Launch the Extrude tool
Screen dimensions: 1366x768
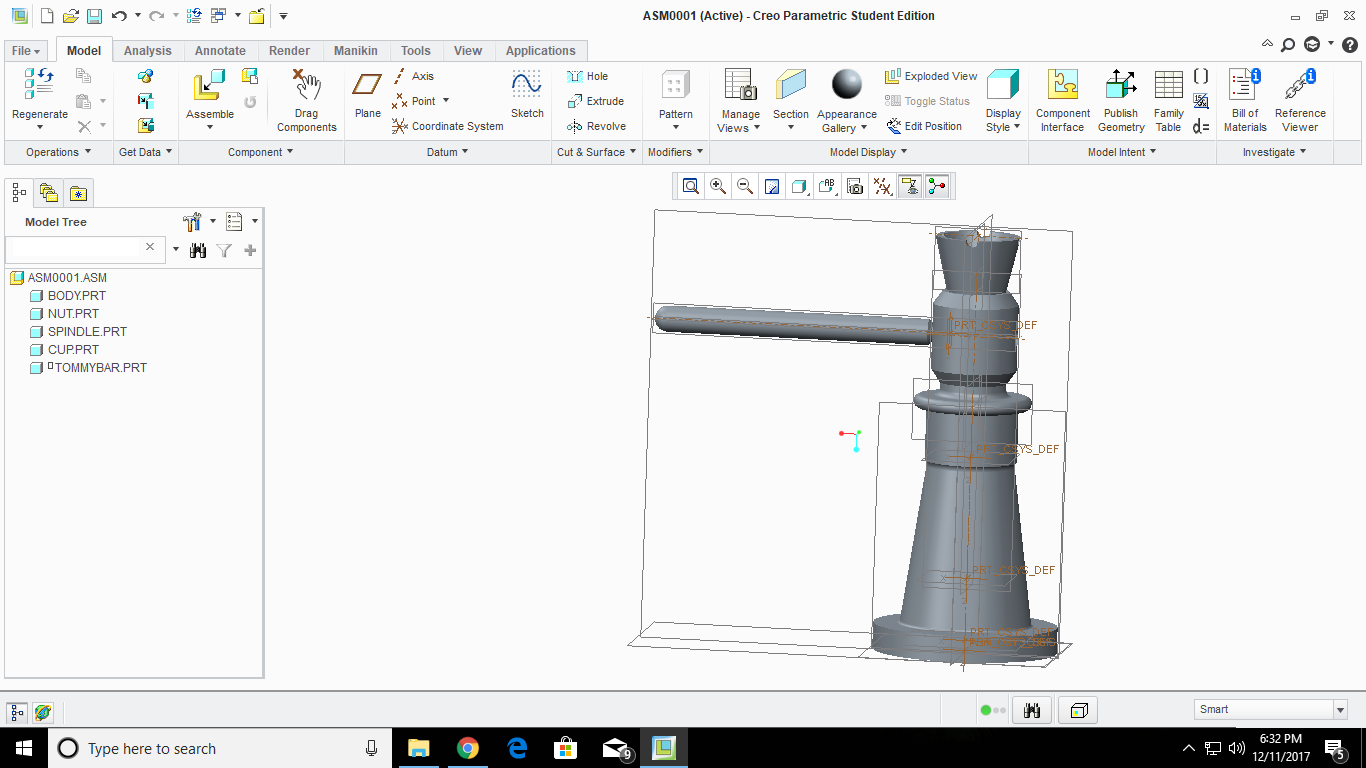click(x=597, y=101)
